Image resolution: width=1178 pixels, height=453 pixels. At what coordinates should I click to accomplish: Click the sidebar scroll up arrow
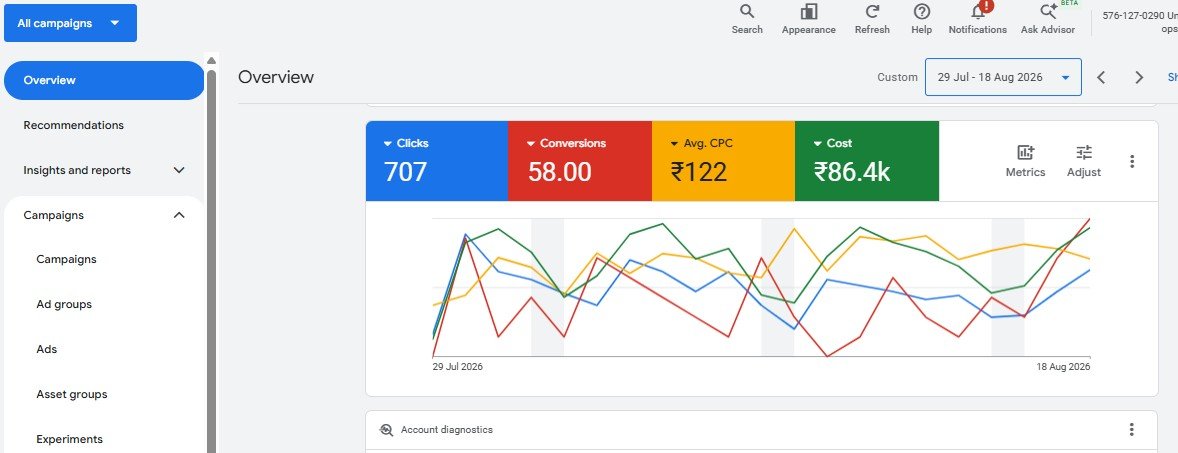(212, 61)
